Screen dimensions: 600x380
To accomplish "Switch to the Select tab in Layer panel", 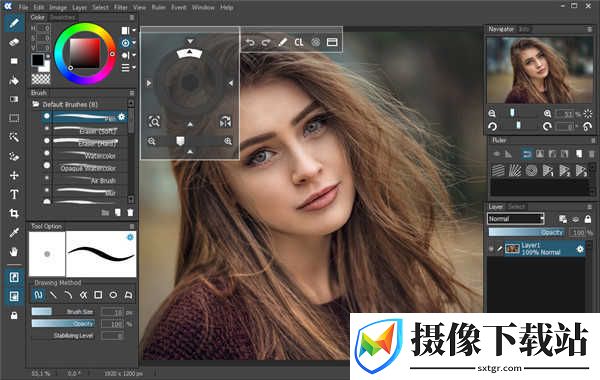I will tap(516, 207).
